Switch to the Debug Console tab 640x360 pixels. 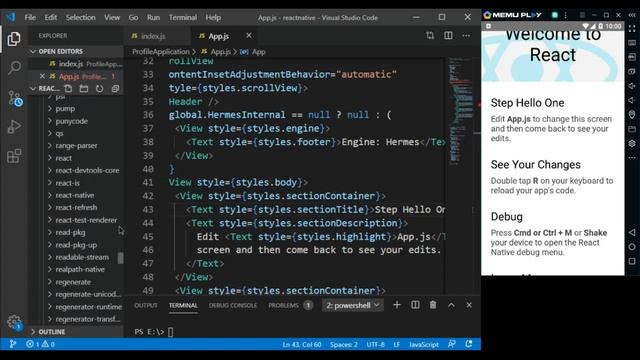pyautogui.click(x=233, y=305)
